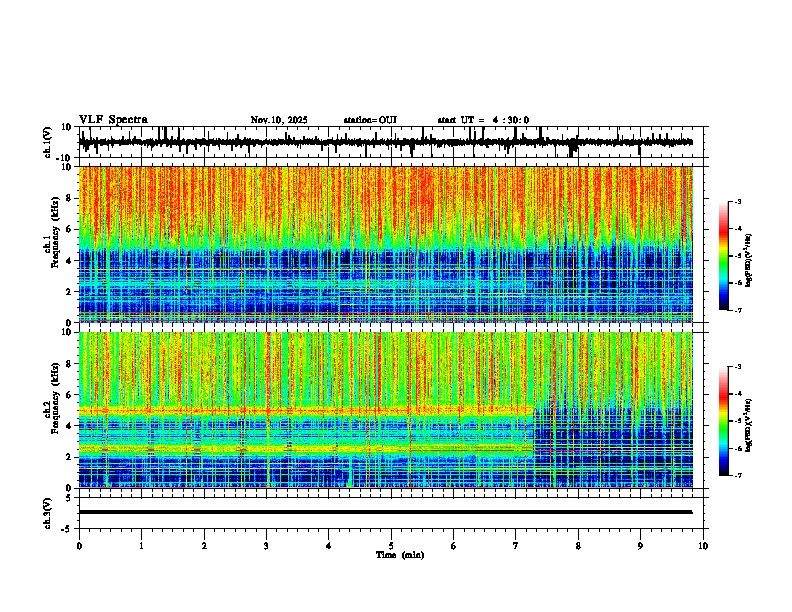Click the ch.2 spectrogram color bar
Image resolution: width=792 pixels, height=612 pixels.
pyautogui.click(x=723, y=421)
